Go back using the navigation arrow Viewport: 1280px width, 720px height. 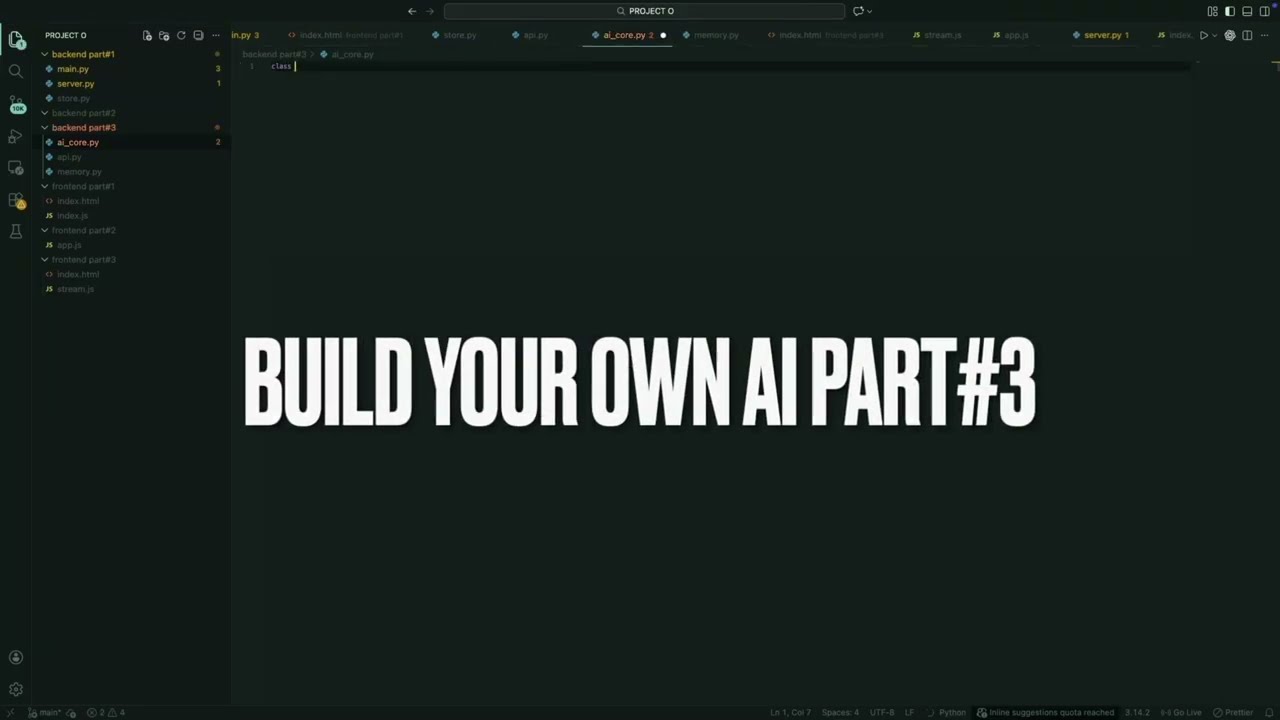(412, 11)
